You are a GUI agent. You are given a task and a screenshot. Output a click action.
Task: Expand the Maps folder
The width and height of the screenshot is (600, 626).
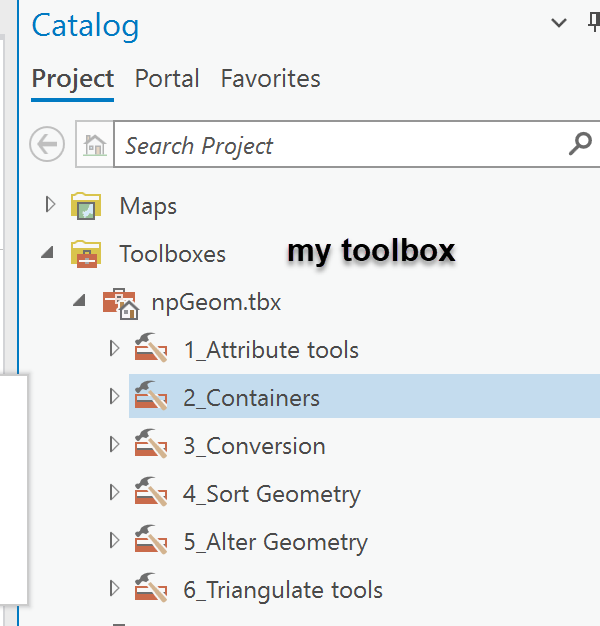pos(50,206)
